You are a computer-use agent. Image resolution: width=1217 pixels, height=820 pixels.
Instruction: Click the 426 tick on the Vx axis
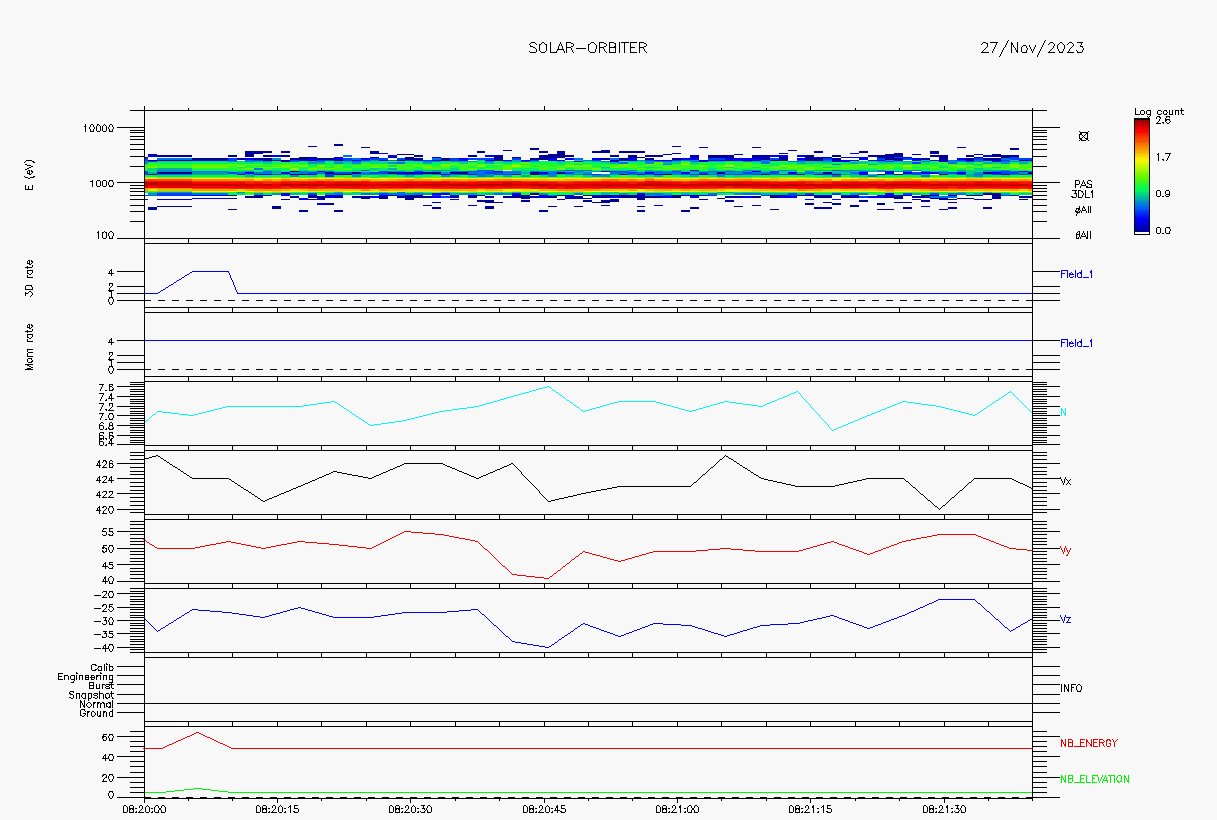click(105, 464)
